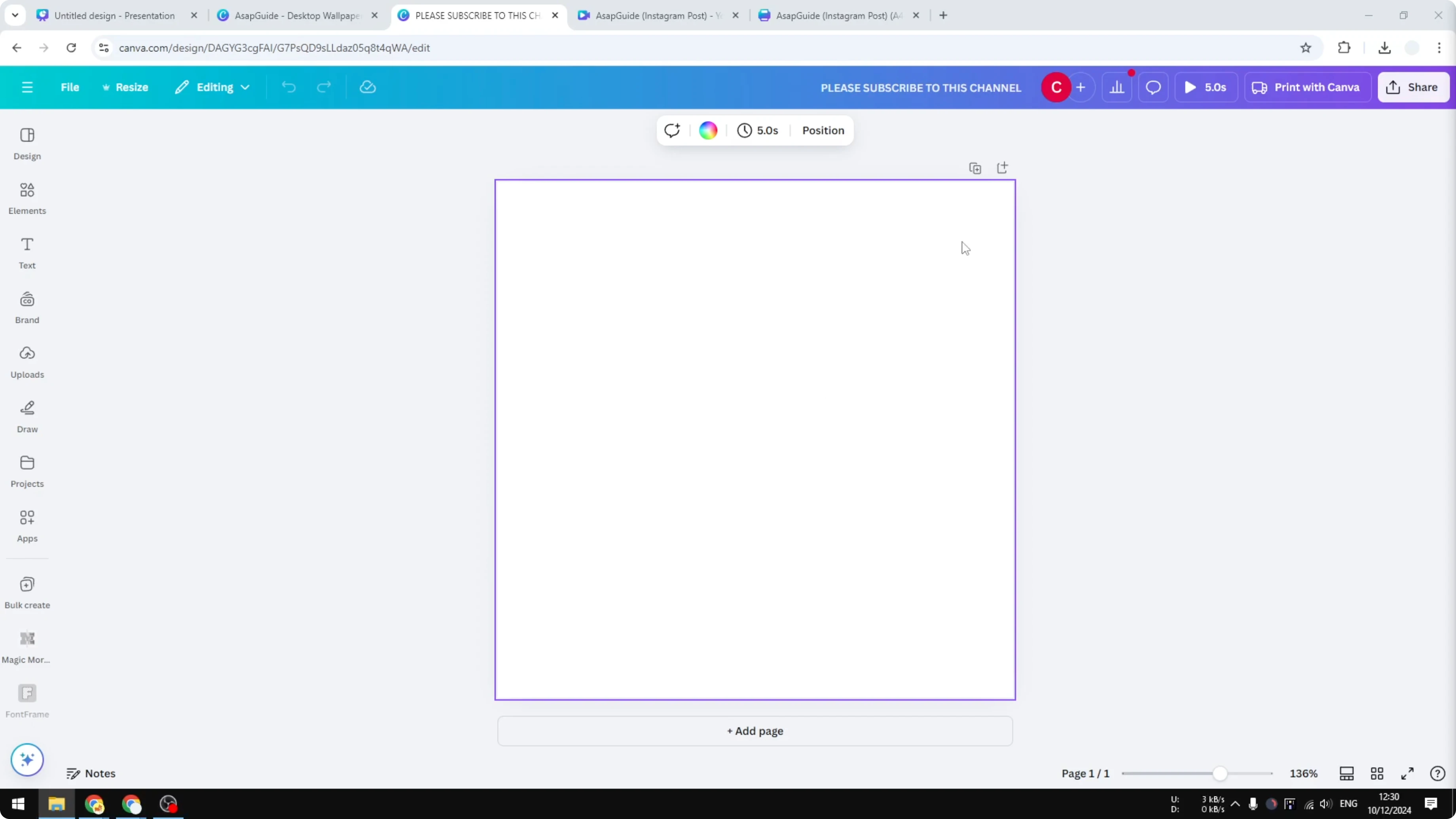This screenshot has height=819, width=1456.
Task: Open the tab search chevron in Chrome
Action: [15, 15]
